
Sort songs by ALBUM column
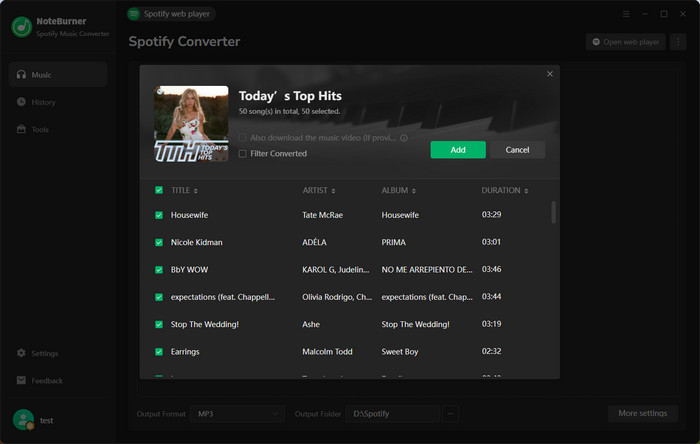(x=398, y=191)
